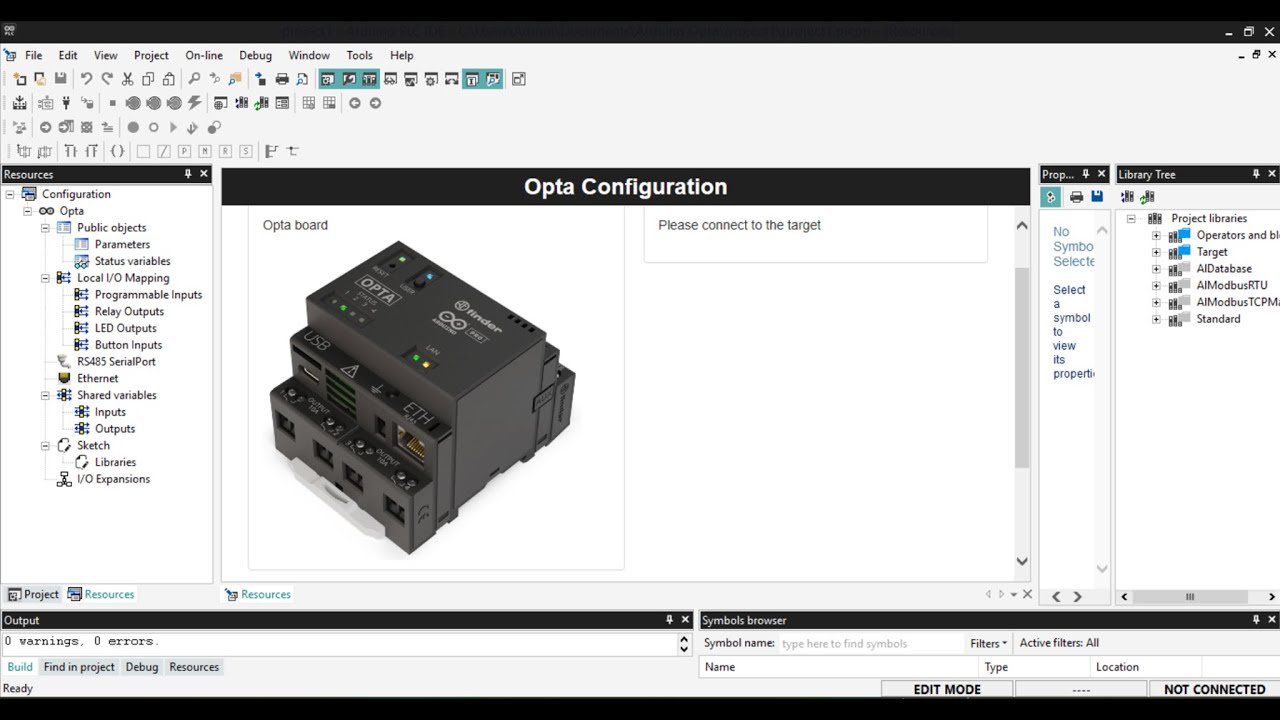Click the printer icon in Properties panel
This screenshot has width=1280, height=720.
point(1076,197)
